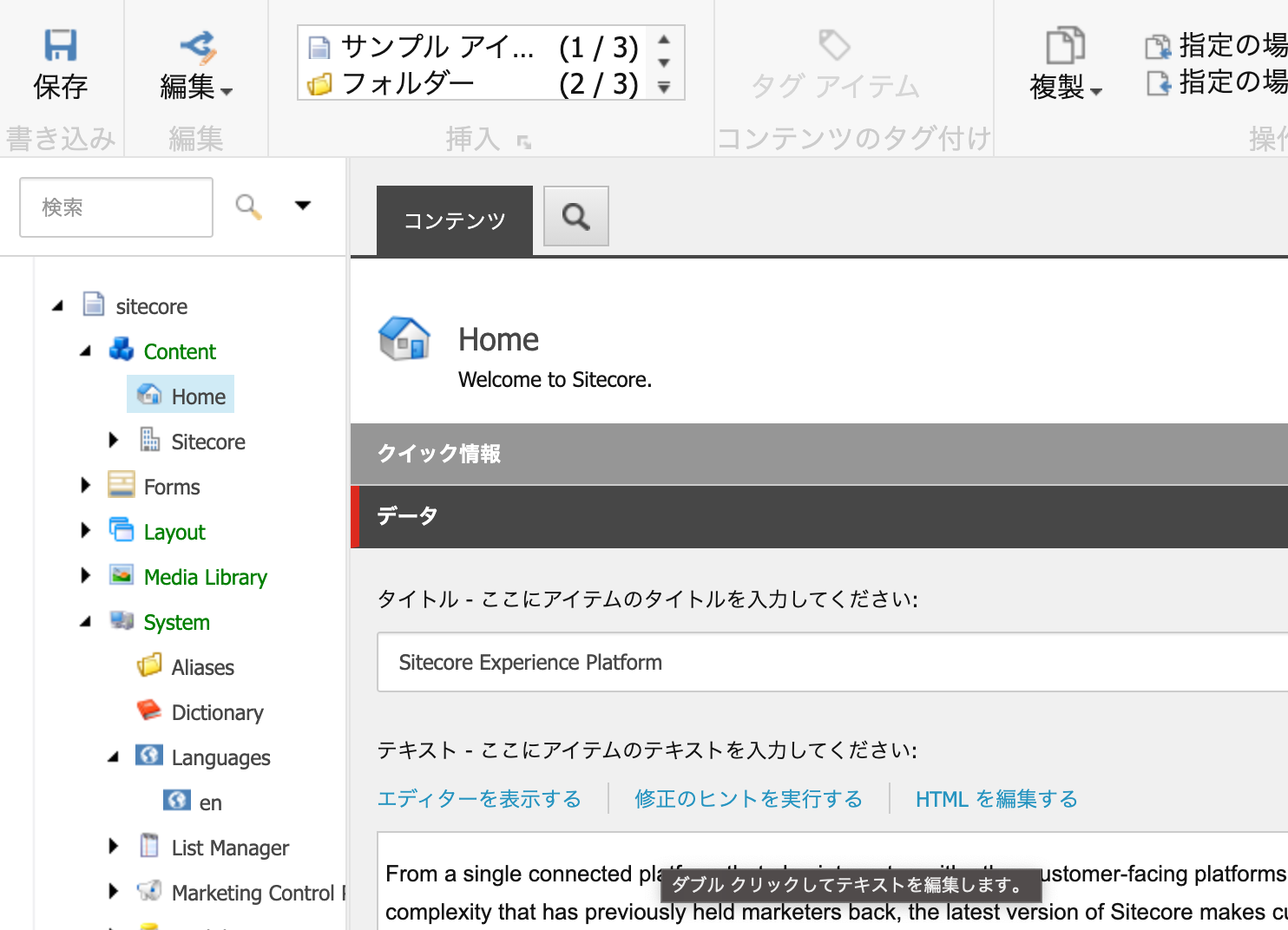The height and width of the screenshot is (930, 1288).
Task: Click the Home house icon in tree
Action: 149,395
